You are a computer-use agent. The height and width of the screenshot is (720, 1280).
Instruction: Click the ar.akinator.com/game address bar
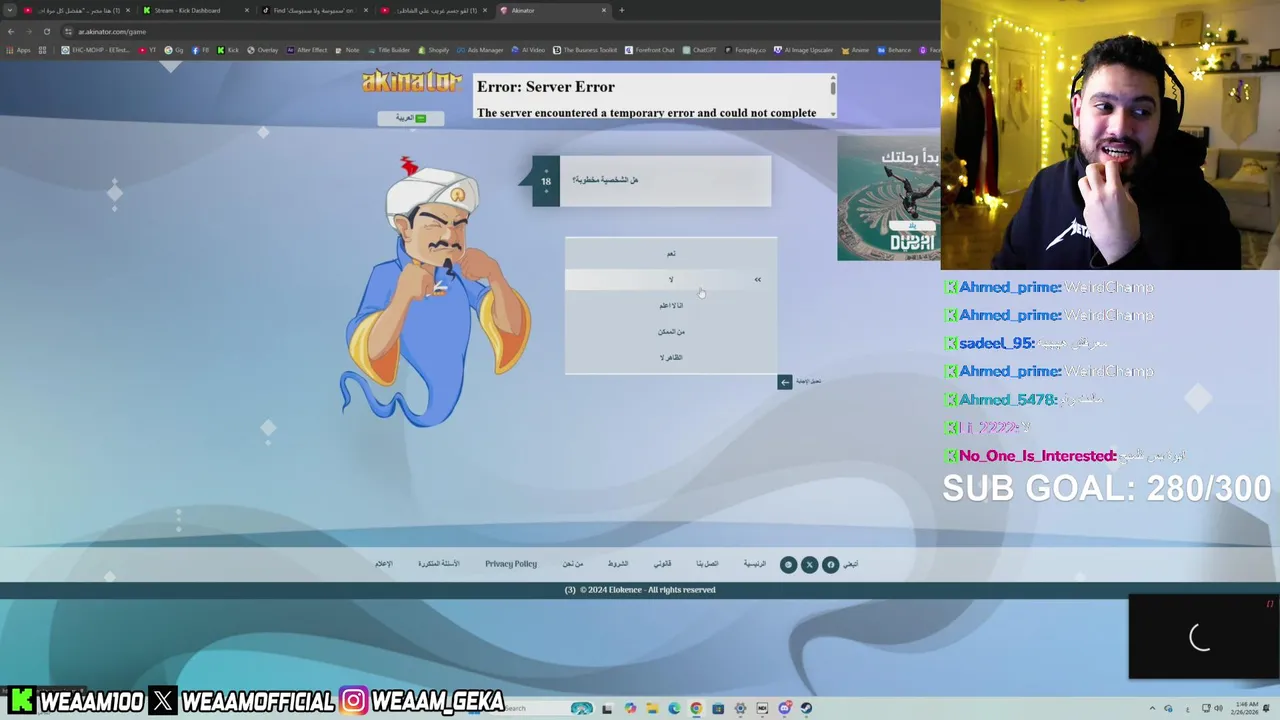(x=112, y=31)
